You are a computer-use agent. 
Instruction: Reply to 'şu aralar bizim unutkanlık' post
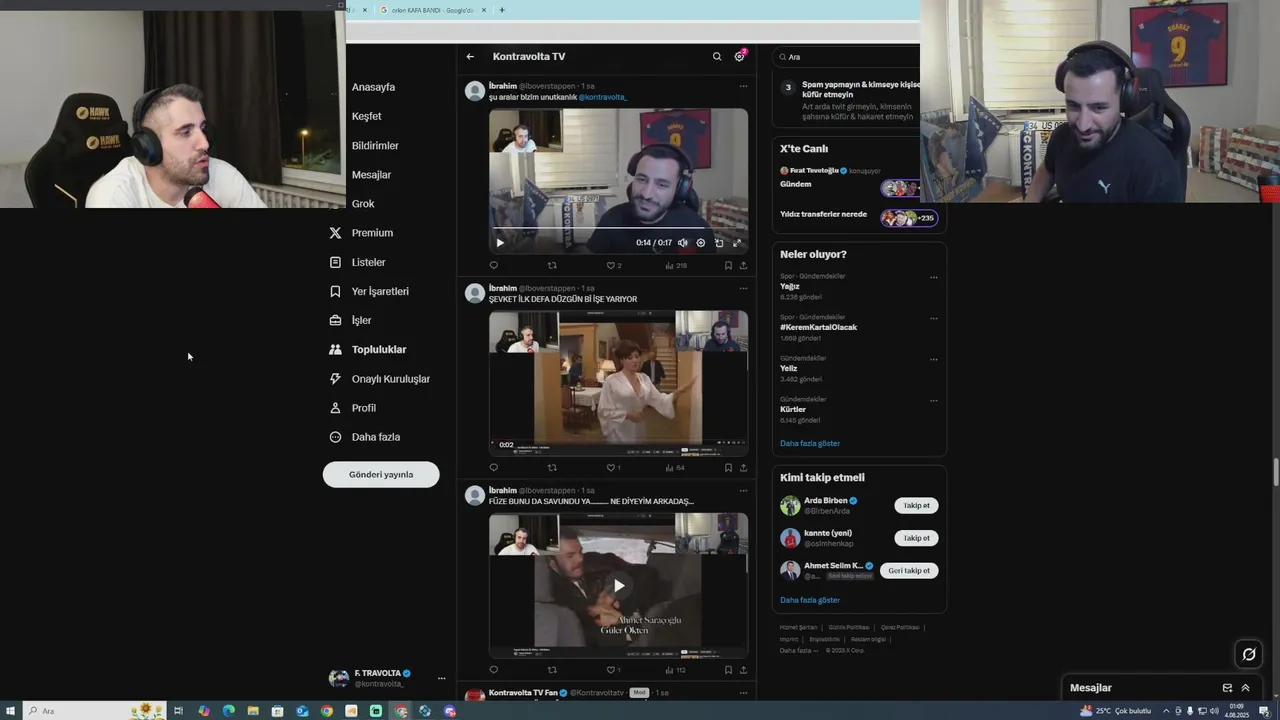494,265
